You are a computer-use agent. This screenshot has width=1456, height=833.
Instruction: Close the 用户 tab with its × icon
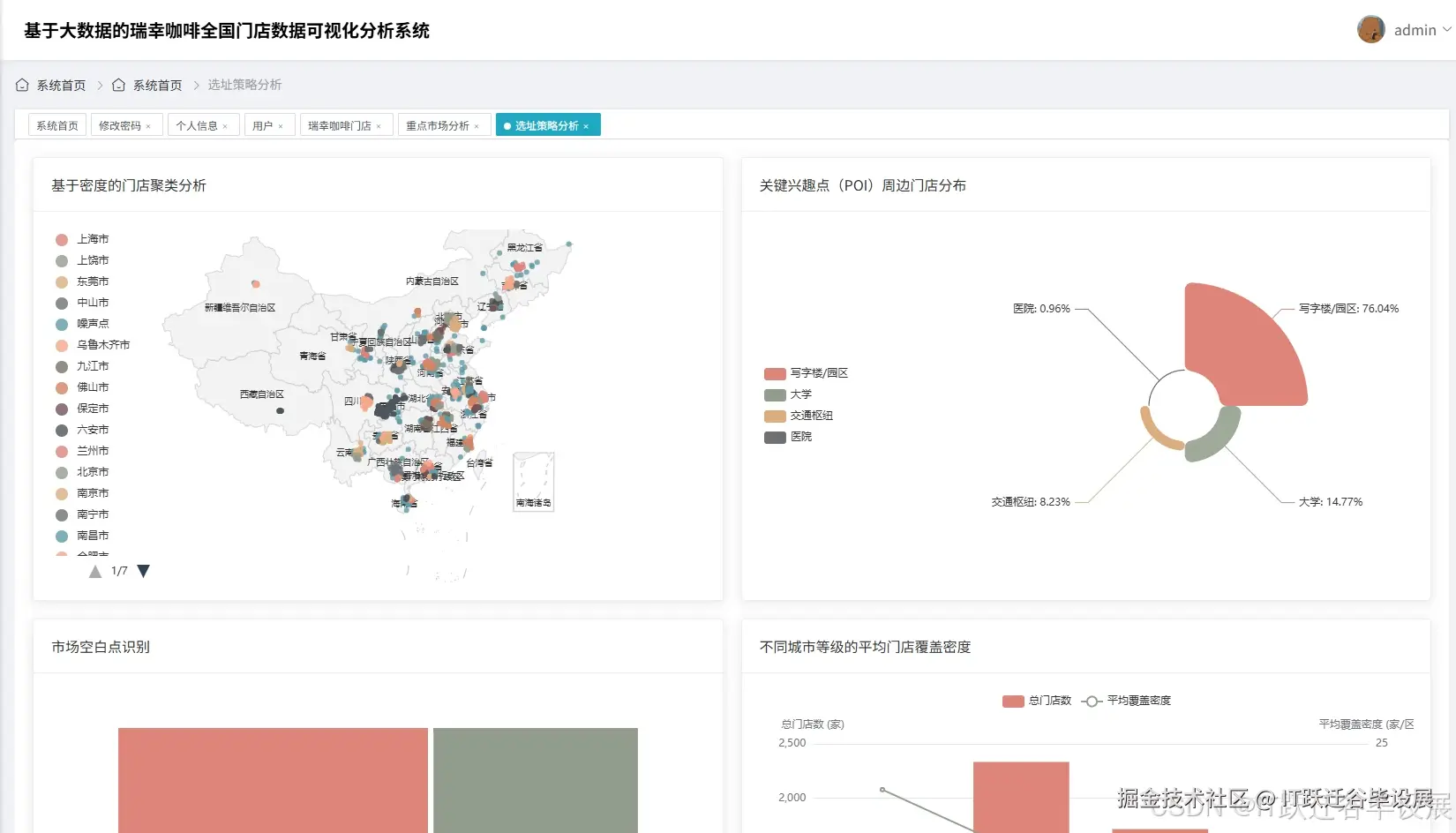click(281, 126)
